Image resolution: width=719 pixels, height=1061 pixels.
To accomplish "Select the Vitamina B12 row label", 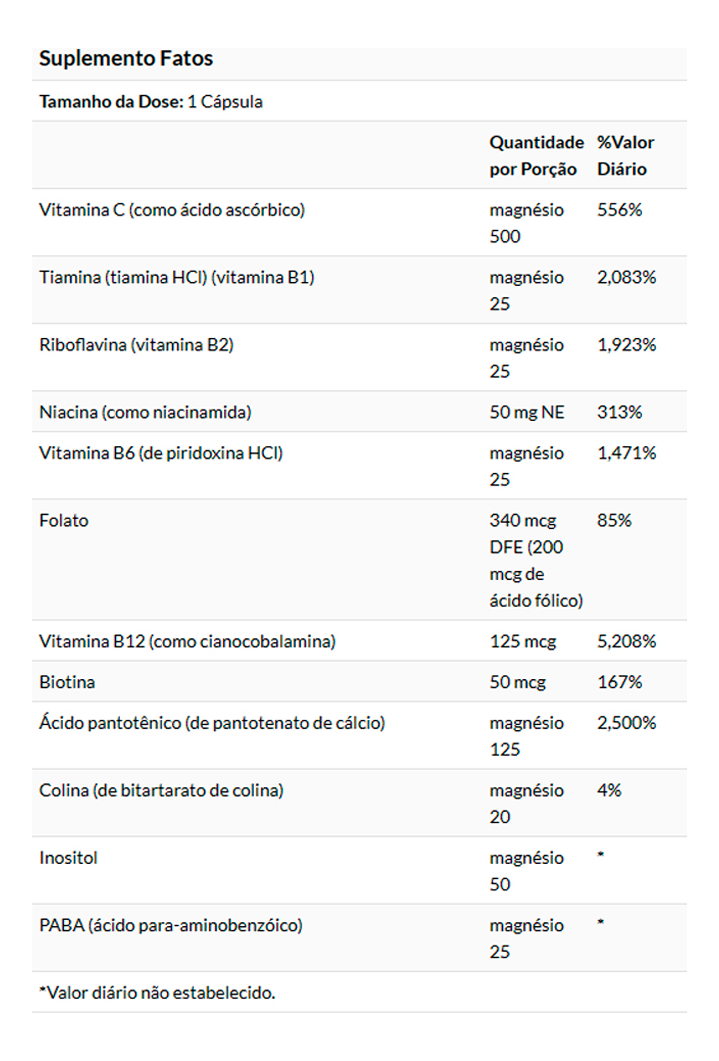I will (x=187, y=642).
